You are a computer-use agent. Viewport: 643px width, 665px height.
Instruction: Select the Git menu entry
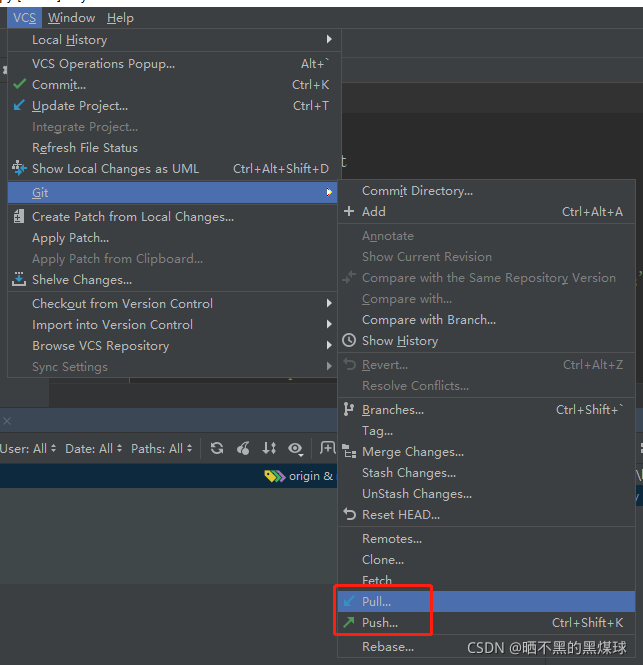point(173,192)
